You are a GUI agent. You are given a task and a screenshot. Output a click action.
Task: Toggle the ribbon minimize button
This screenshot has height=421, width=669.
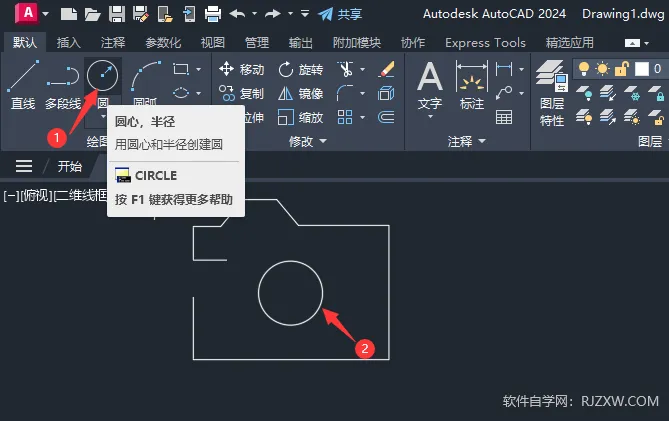[x=632, y=43]
